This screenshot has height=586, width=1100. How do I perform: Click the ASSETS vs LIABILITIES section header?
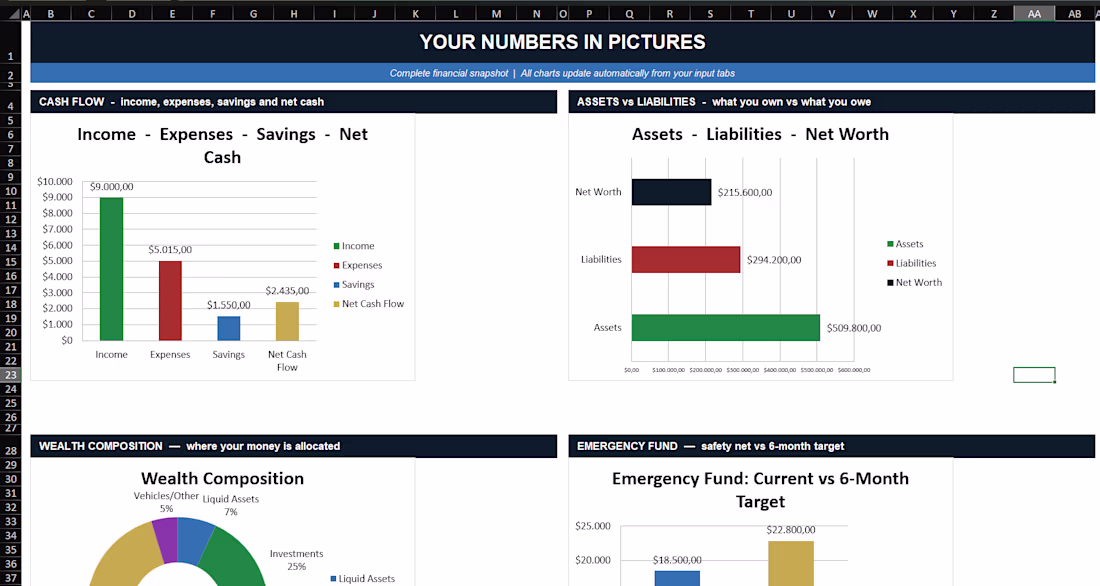831,102
